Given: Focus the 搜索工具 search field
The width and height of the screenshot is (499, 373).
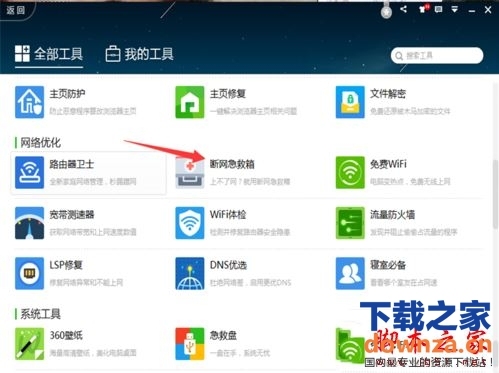Looking at the screenshot, I should [x=437, y=55].
